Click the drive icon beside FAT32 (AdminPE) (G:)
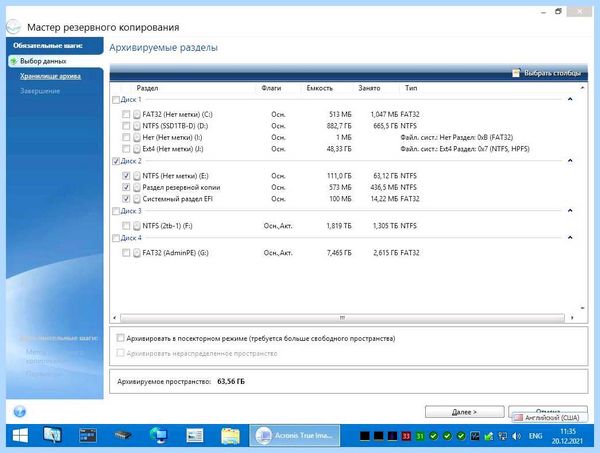 coord(137,253)
